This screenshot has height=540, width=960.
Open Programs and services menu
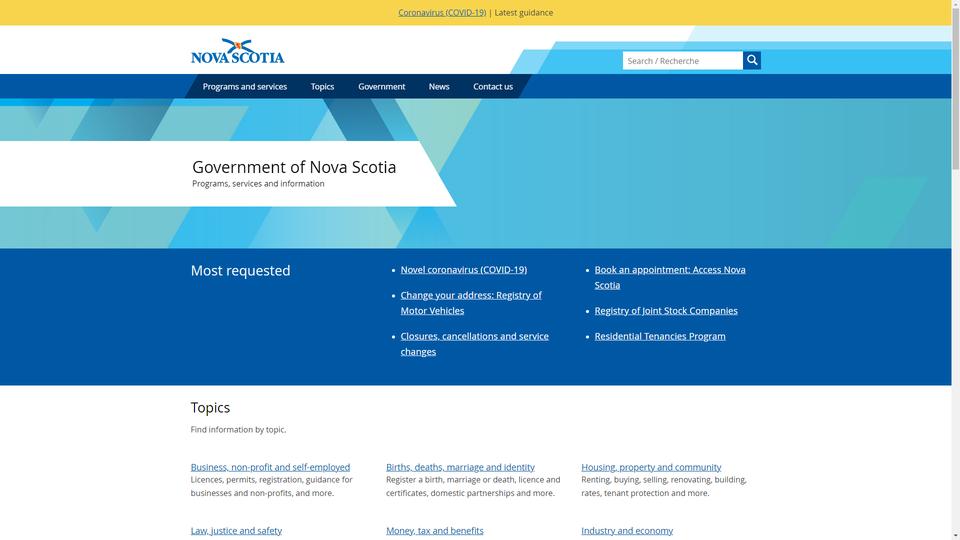pyautogui.click(x=245, y=86)
